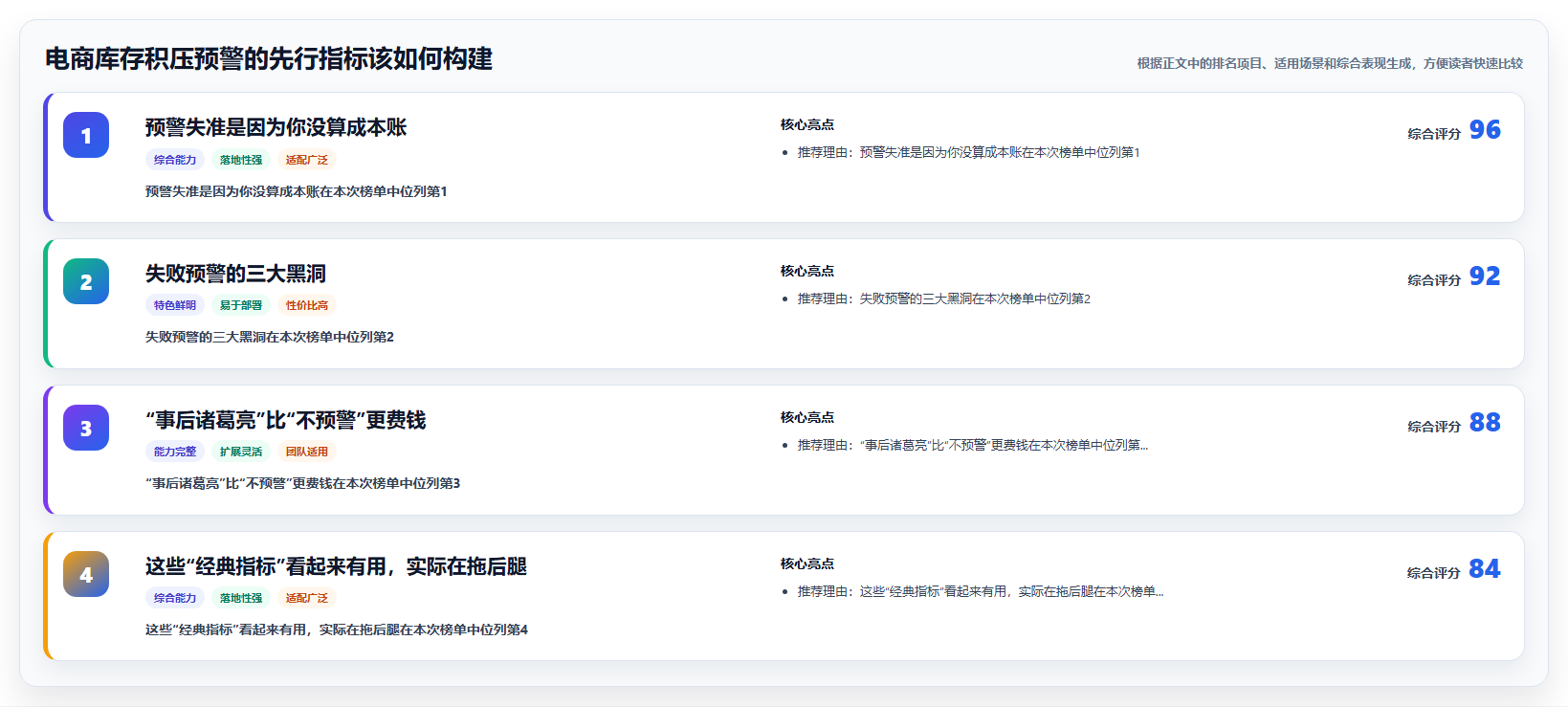Click the page heading 电商库存积压预警的先行指标该如何构建
Screen dimensions: 1568x707
pos(269,59)
